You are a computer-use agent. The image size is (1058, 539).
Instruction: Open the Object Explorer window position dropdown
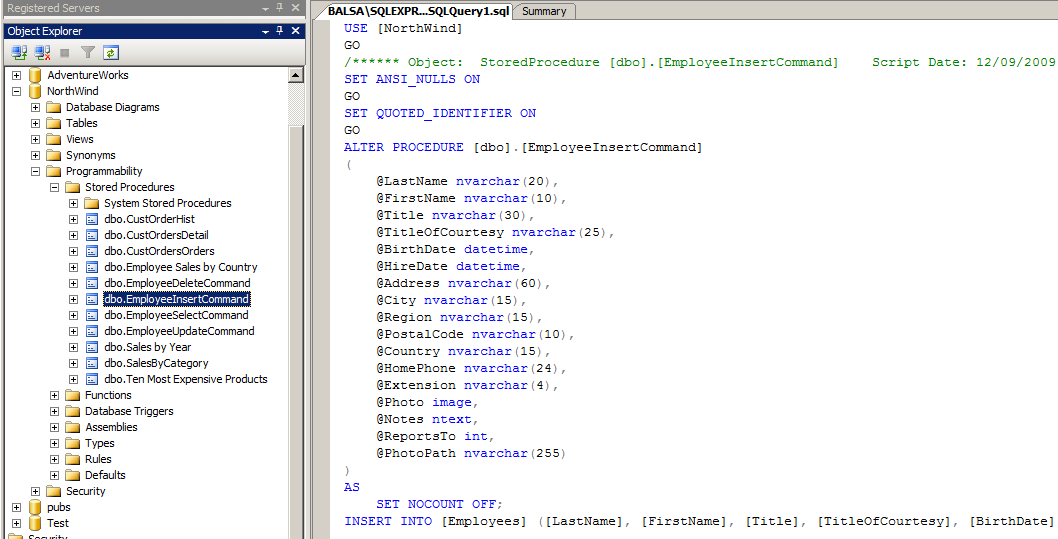click(266, 31)
